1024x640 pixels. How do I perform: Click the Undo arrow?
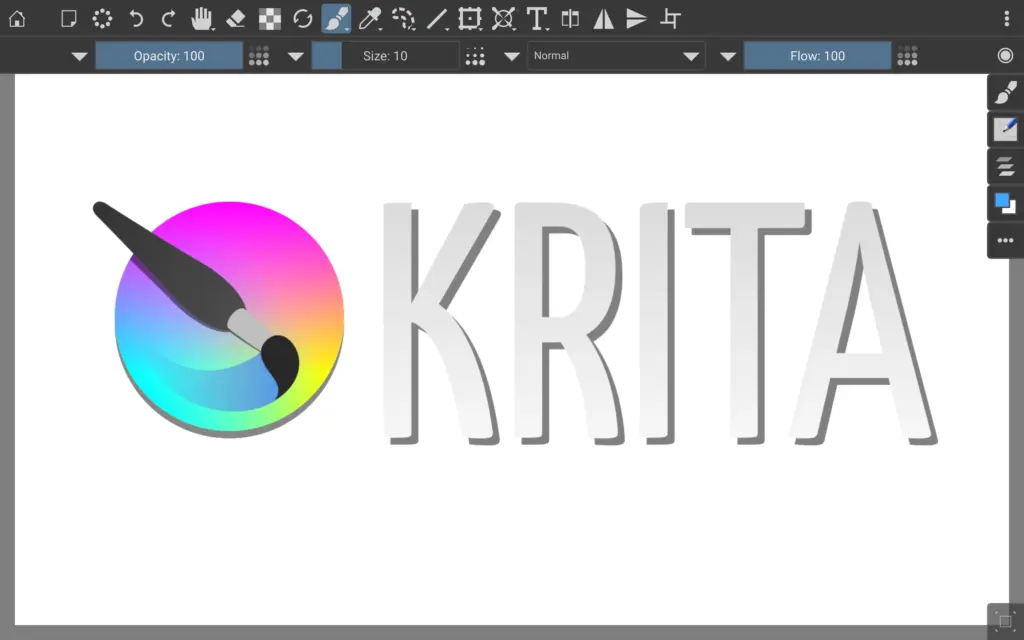(x=136, y=18)
